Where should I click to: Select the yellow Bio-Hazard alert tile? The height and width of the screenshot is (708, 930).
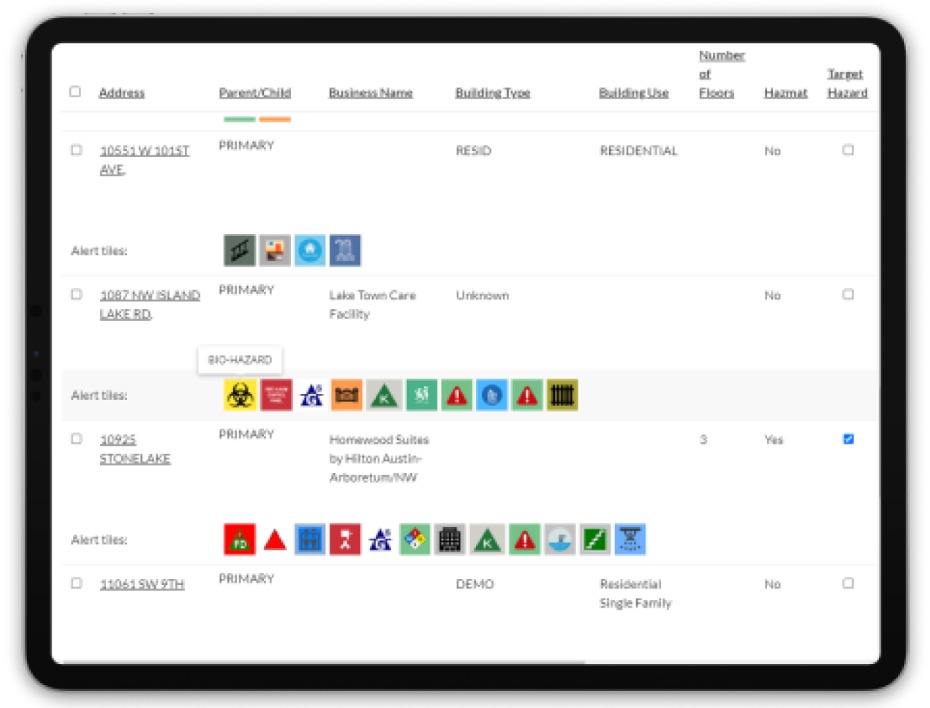pyautogui.click(x=240, y=394)
